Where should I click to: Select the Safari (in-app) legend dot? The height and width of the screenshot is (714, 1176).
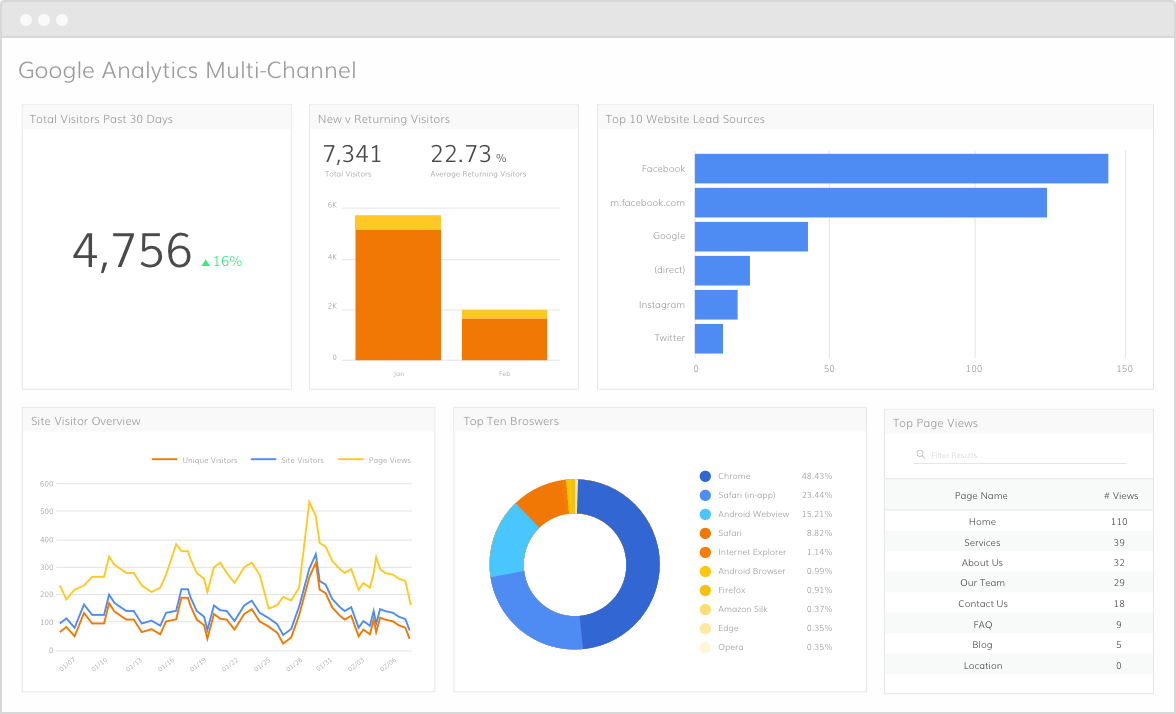coord(705,495)
